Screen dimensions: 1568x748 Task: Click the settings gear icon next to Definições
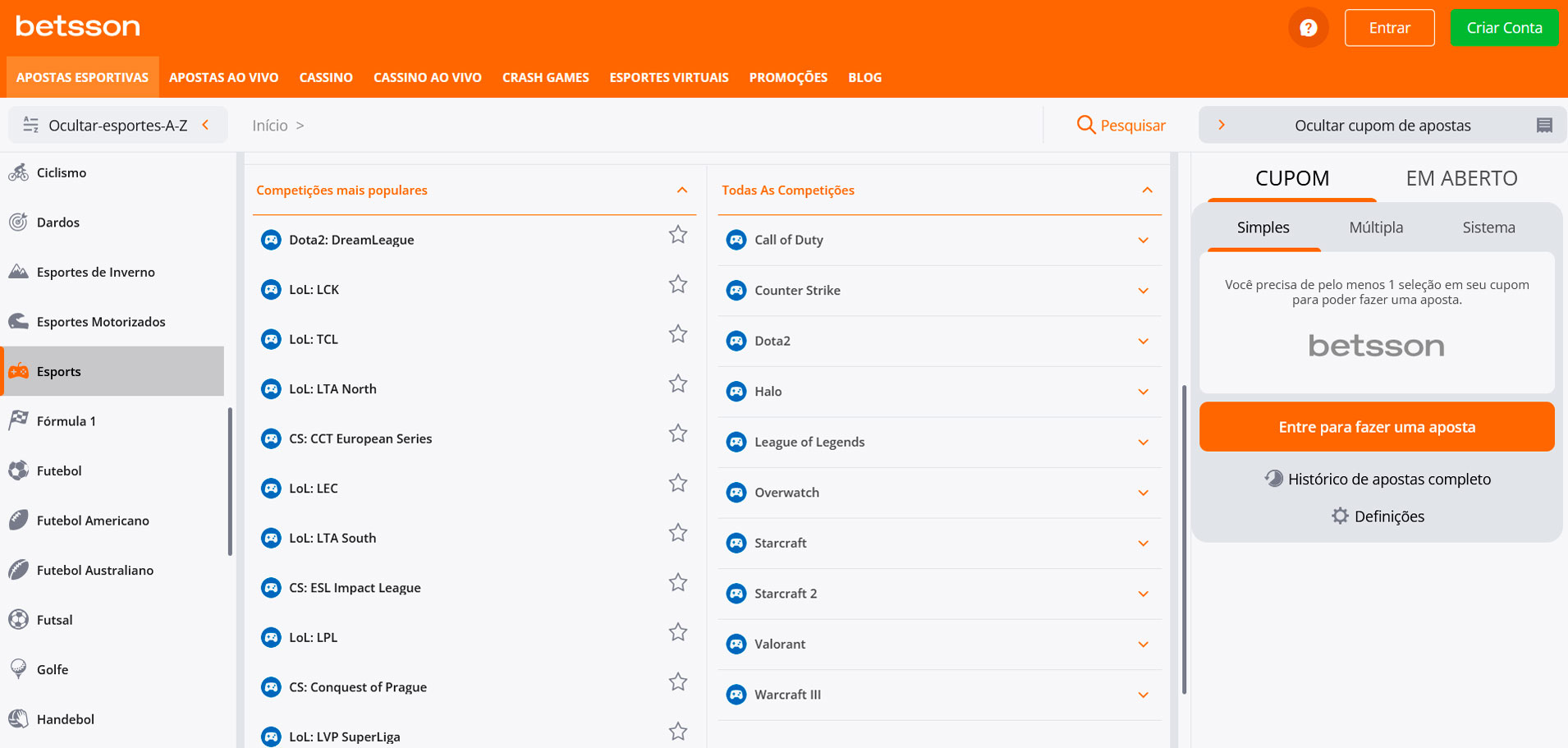tap(1340, 516)
